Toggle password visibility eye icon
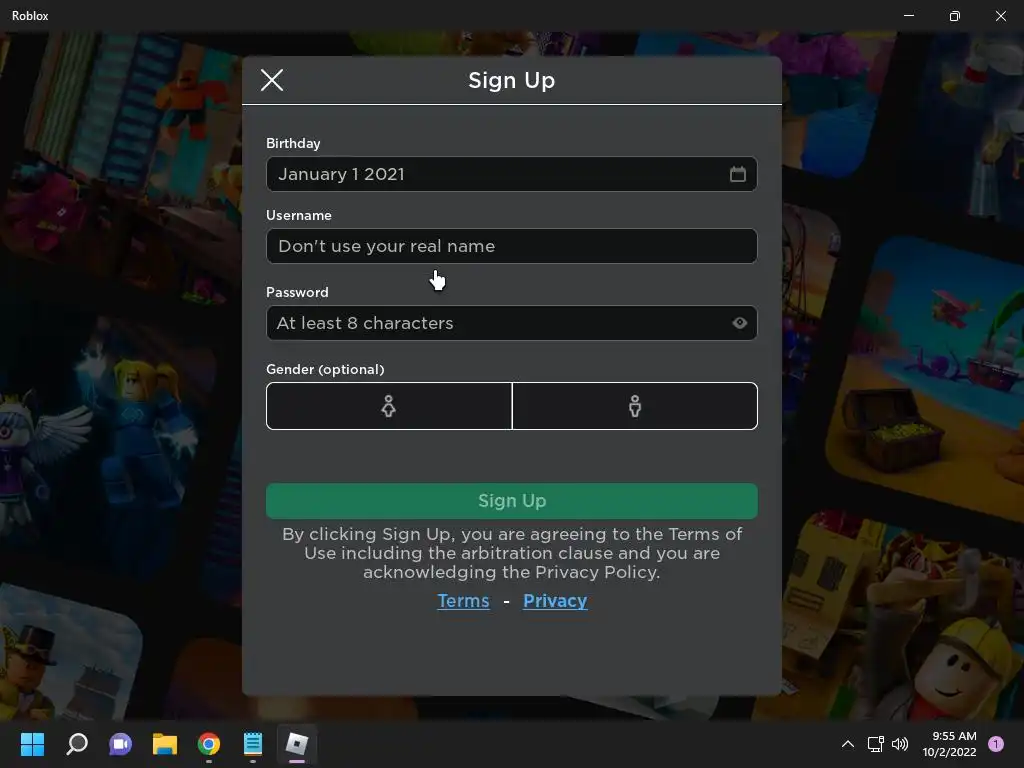This screenshot has height=768, width=1024. [739, 323]
